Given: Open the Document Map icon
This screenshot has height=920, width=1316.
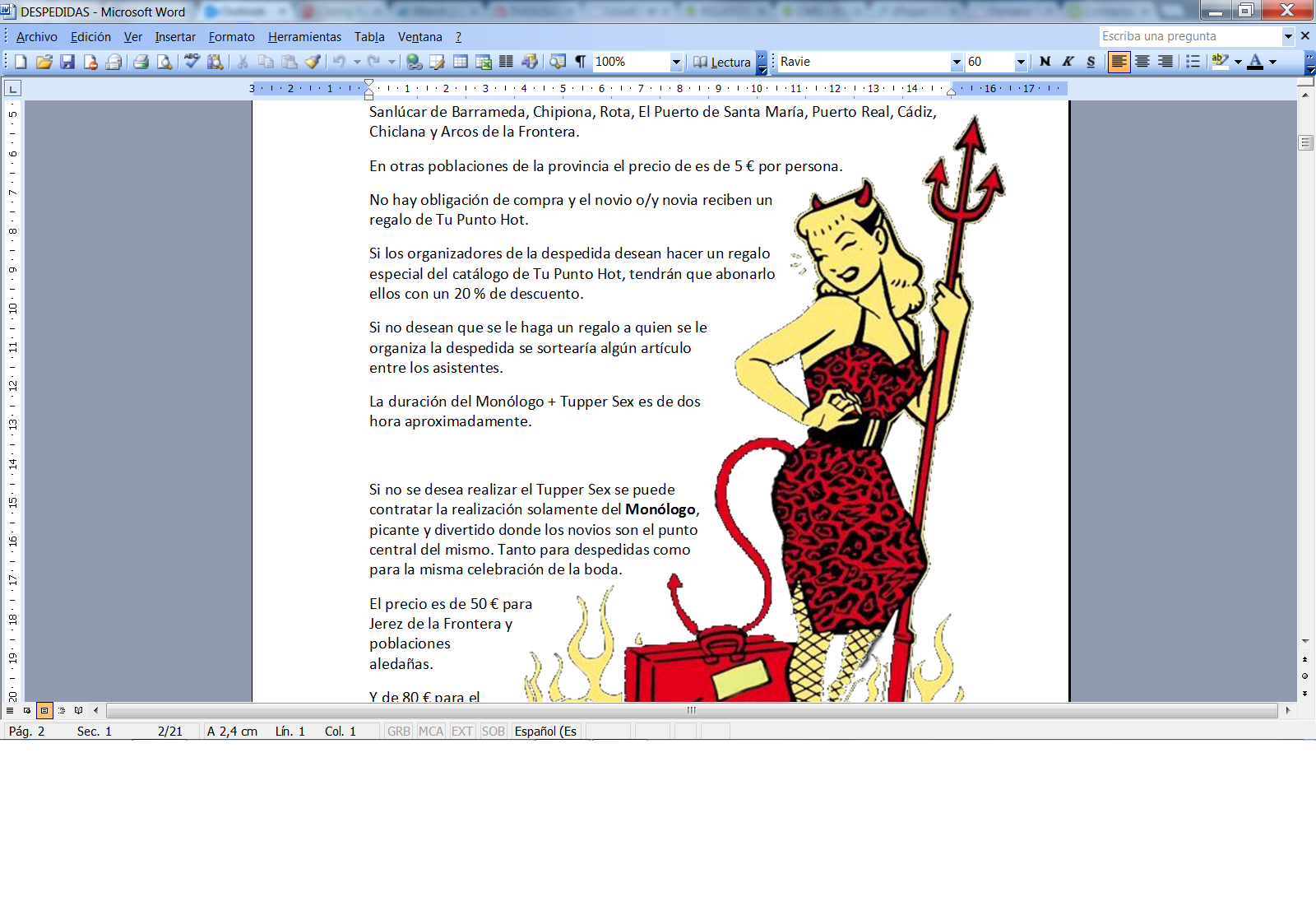Looking at the screenshot, I should (558, 62).
